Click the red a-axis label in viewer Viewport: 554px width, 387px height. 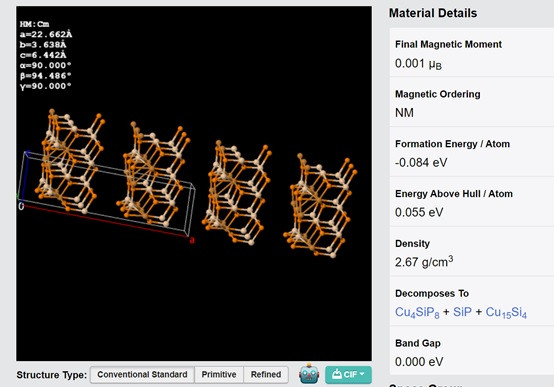(x=192, y=241)
